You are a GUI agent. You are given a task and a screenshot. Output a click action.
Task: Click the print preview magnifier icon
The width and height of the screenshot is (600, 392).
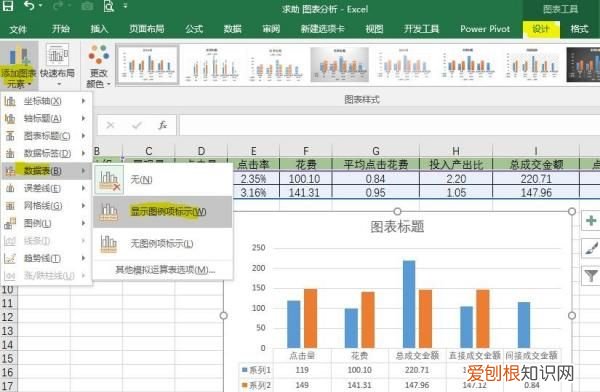click(x=109, y=6)
